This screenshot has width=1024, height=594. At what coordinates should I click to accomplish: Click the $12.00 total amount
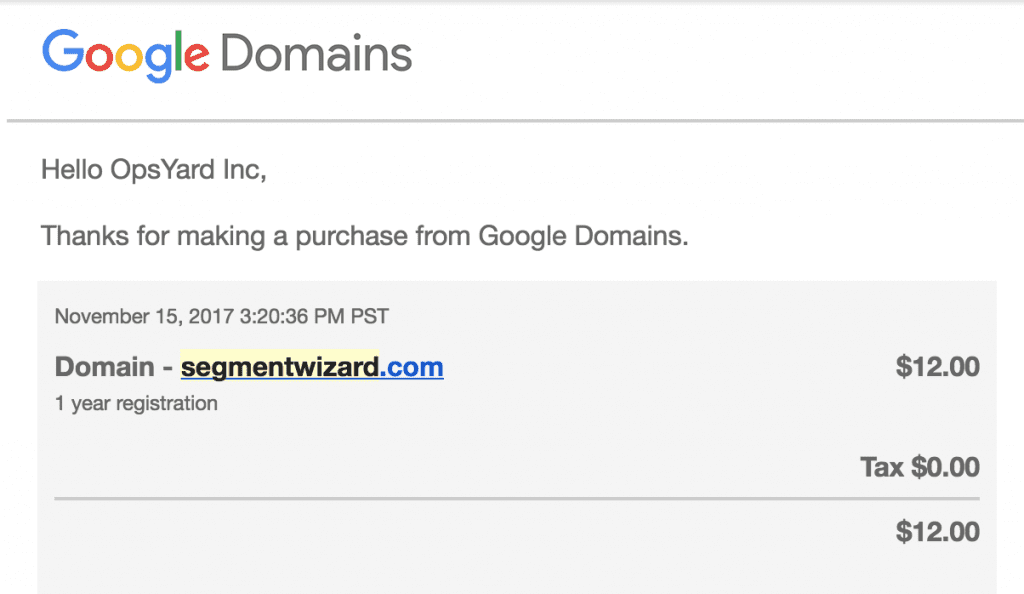[x=938, y=532]
